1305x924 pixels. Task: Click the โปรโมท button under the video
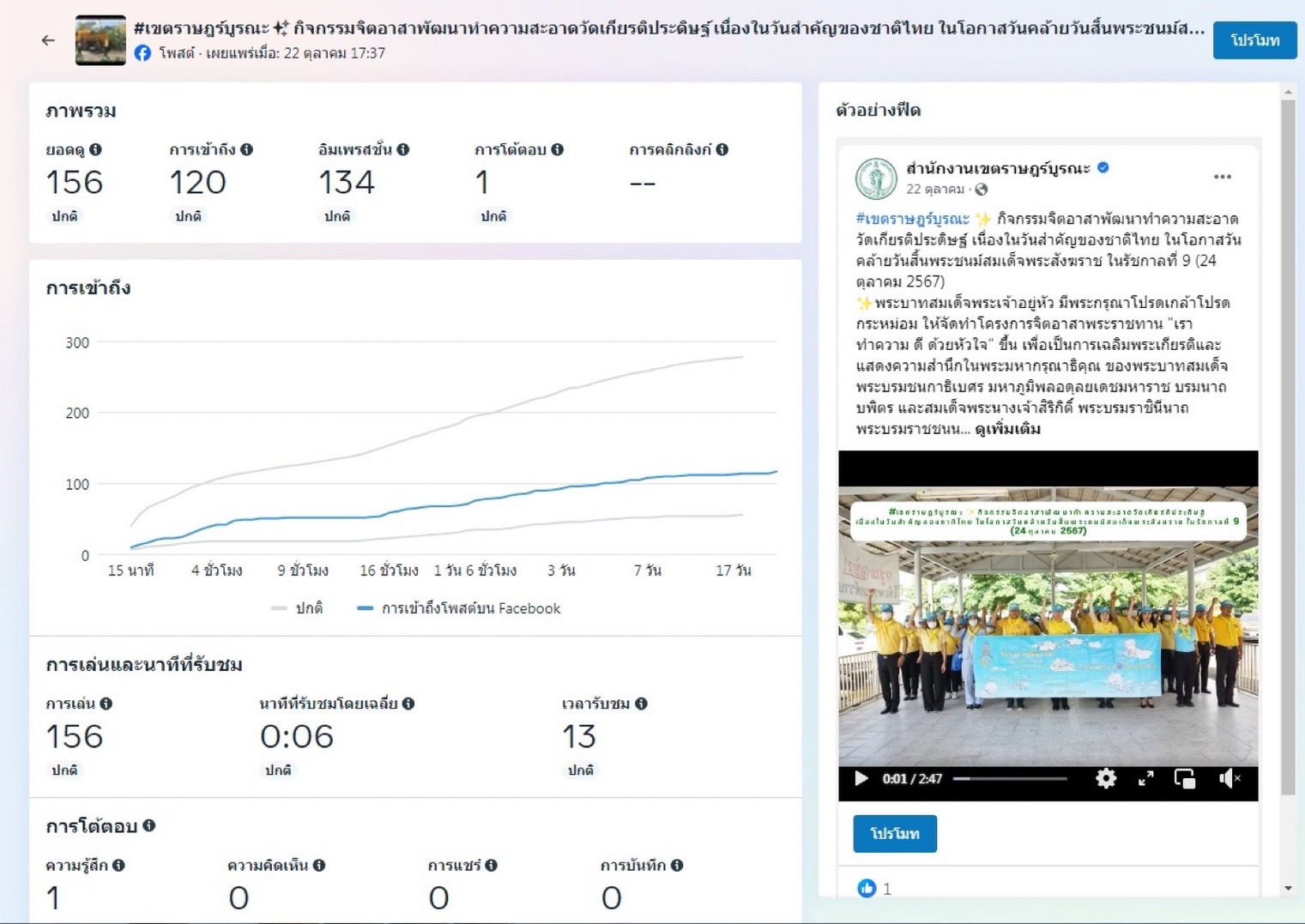894,834
